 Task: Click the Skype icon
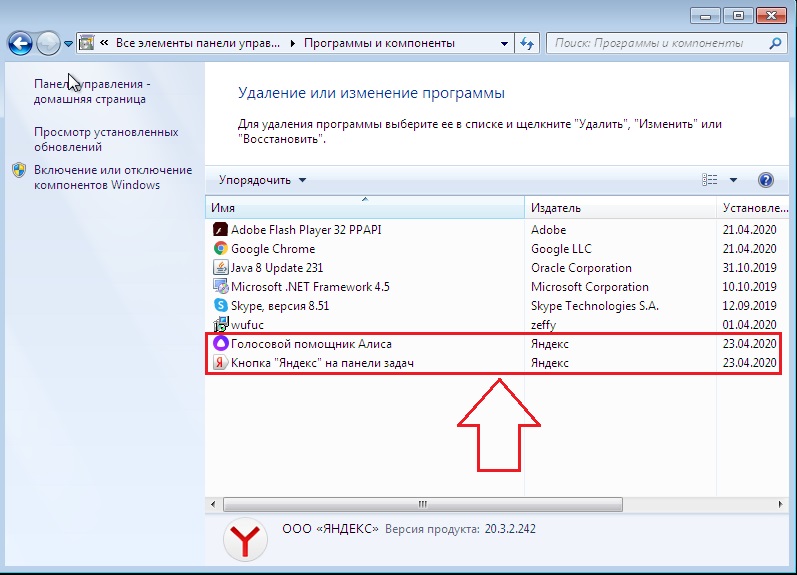pos(220,306)
